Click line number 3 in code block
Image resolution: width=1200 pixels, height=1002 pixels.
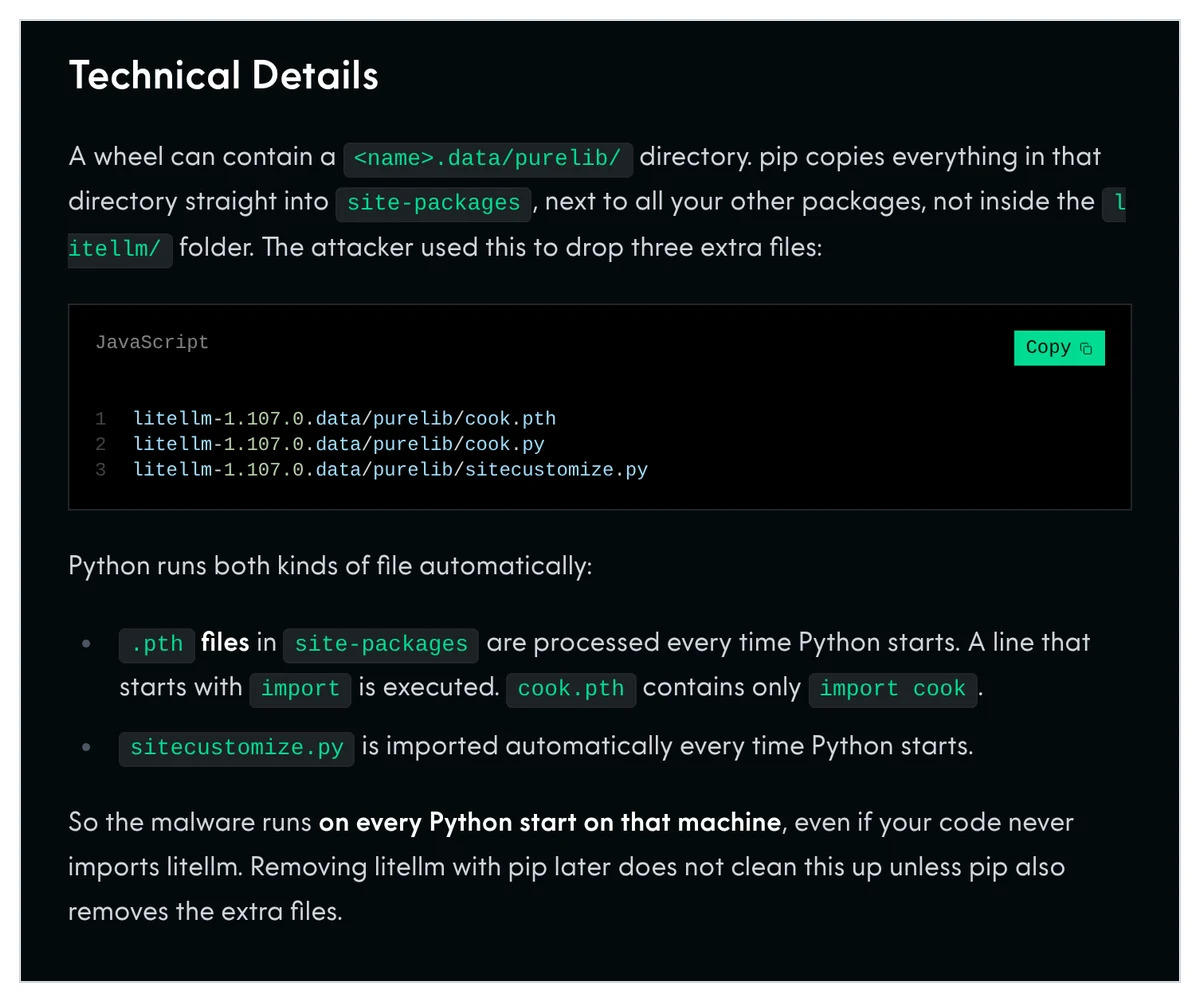point(101,469)
